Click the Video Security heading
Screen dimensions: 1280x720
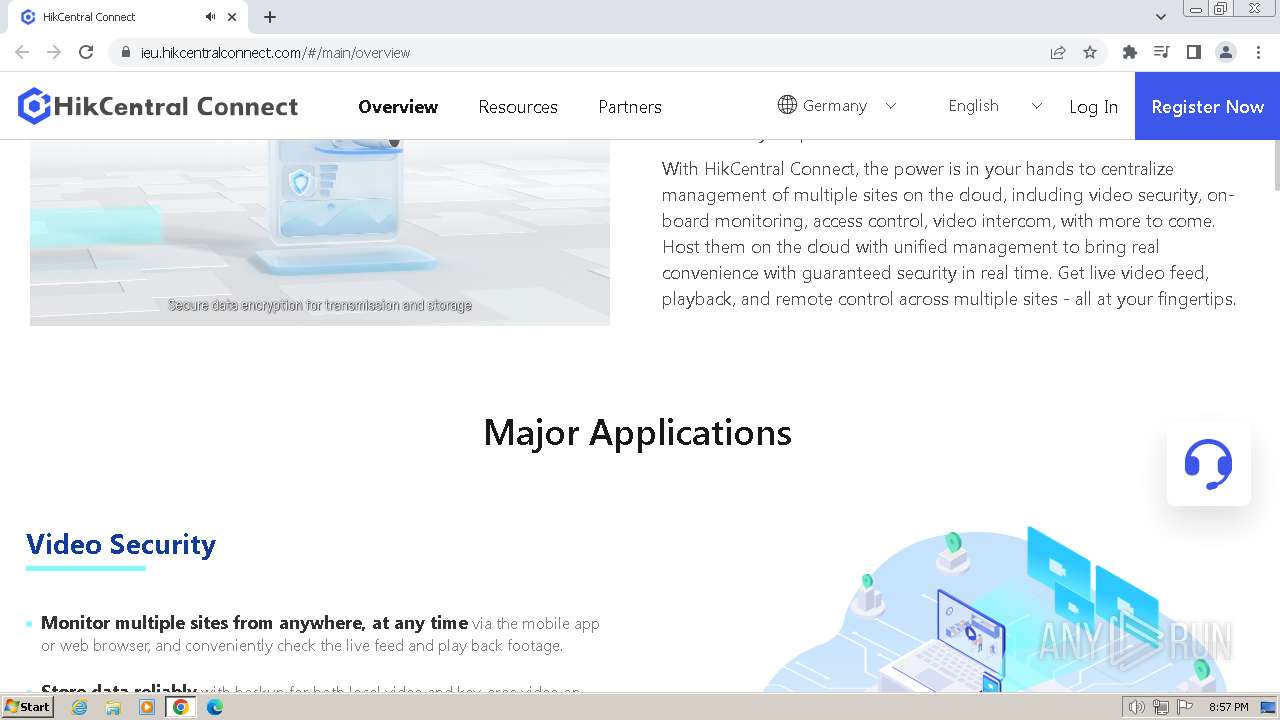point(121,544)
